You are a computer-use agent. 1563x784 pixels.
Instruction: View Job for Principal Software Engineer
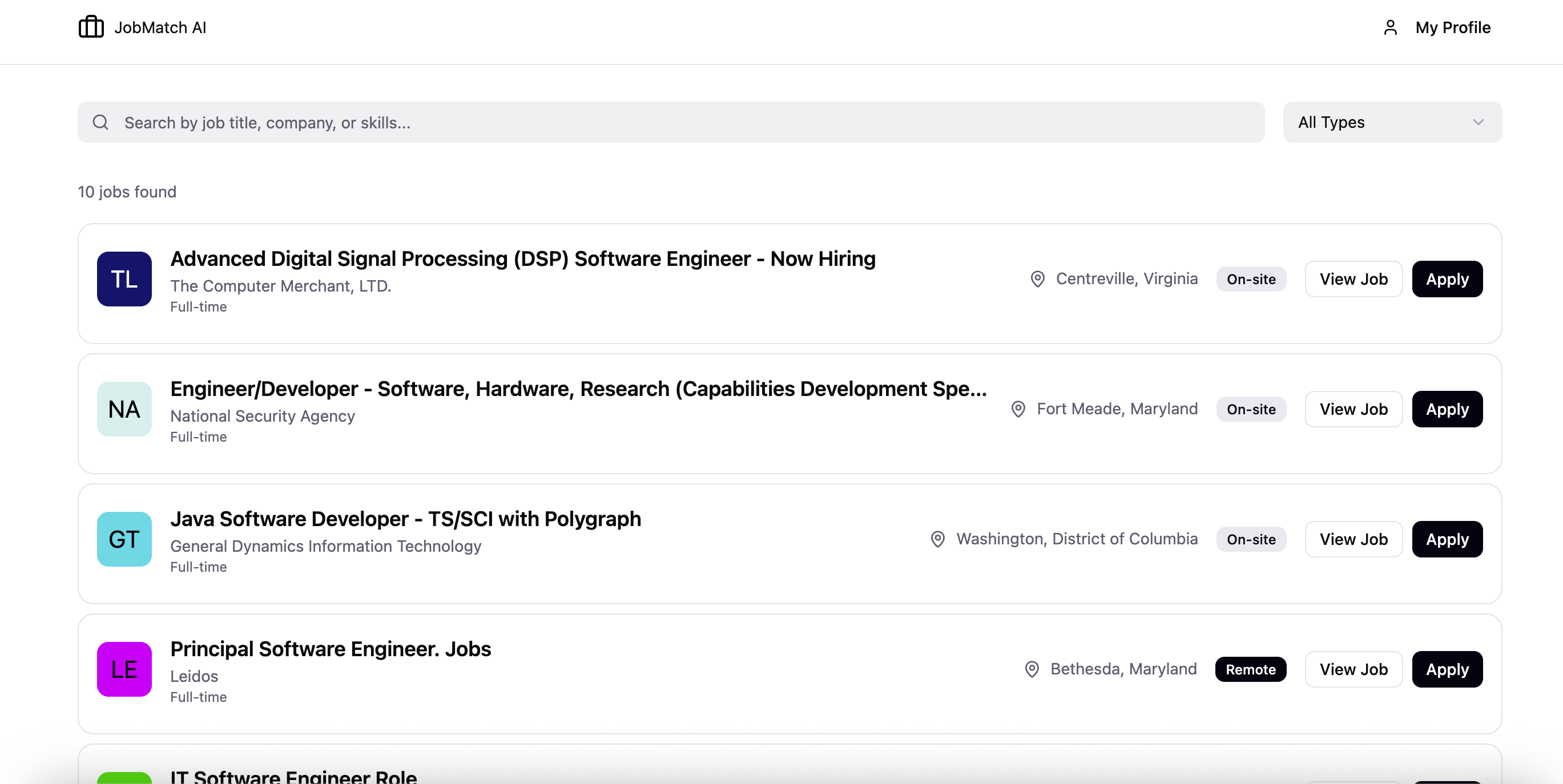click(1353, 669)
